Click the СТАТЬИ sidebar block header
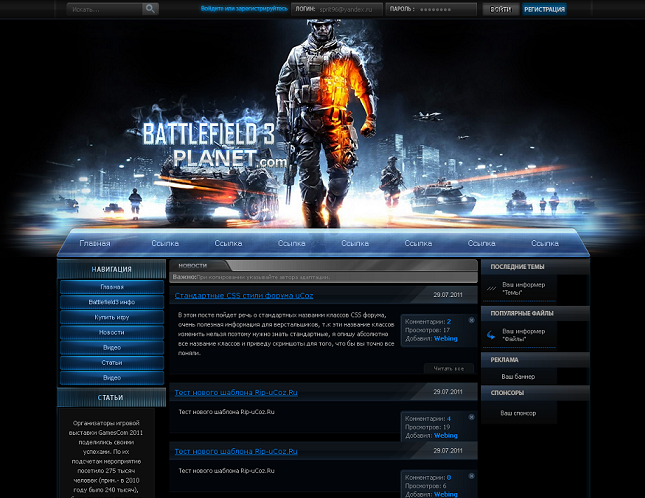Viewport: 645px width, 498px height. pos(111,397)
